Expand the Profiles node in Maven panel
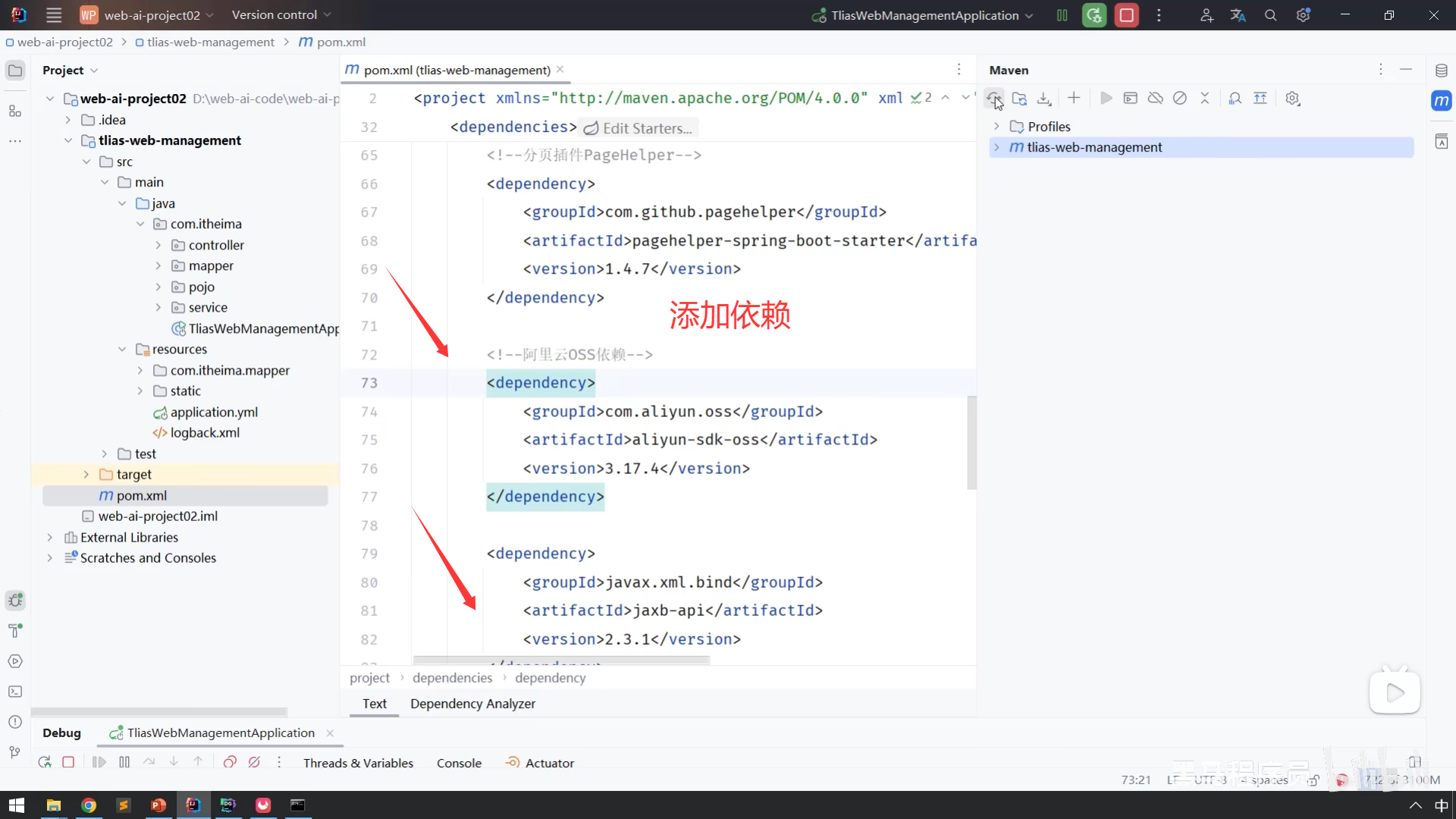 pos(996,127)
